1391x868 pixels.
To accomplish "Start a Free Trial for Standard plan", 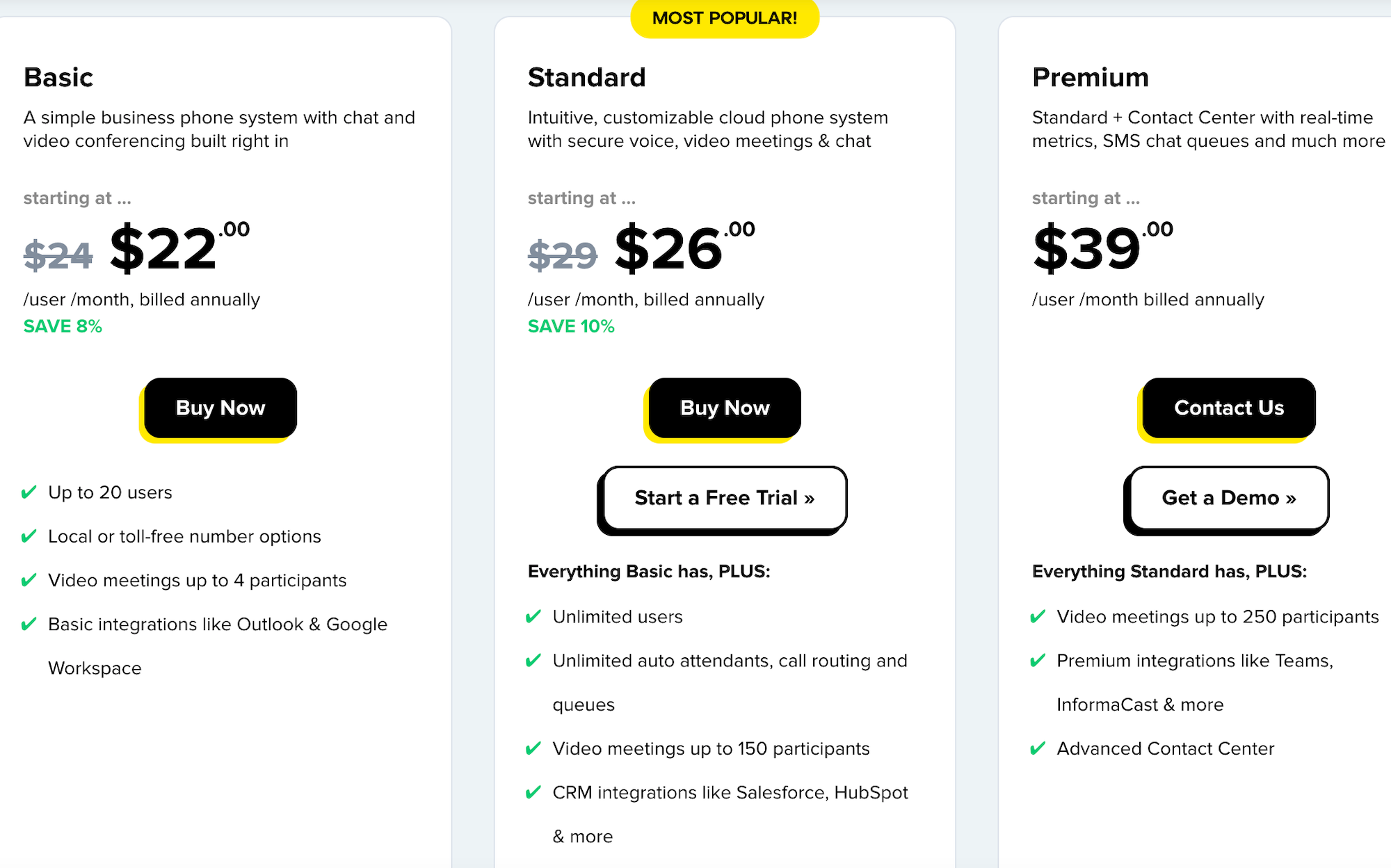I will click(724, 497).
